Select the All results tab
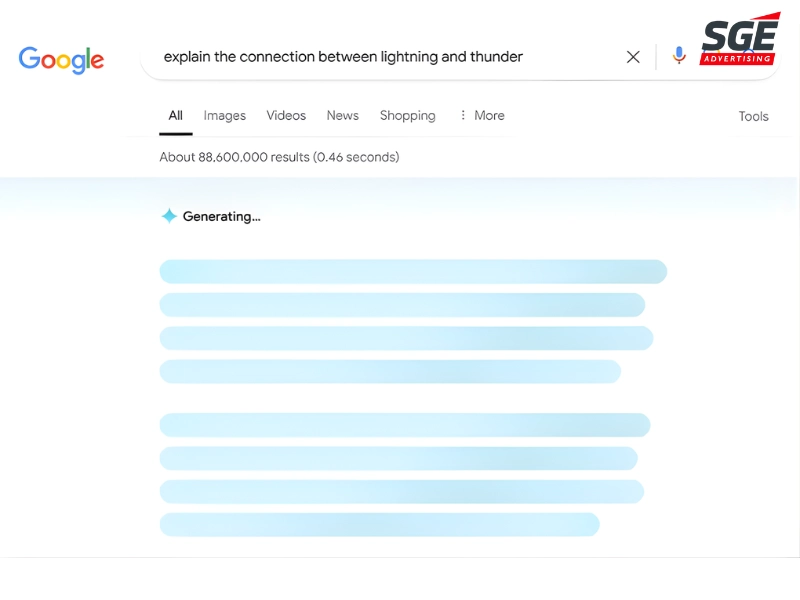 176,116
